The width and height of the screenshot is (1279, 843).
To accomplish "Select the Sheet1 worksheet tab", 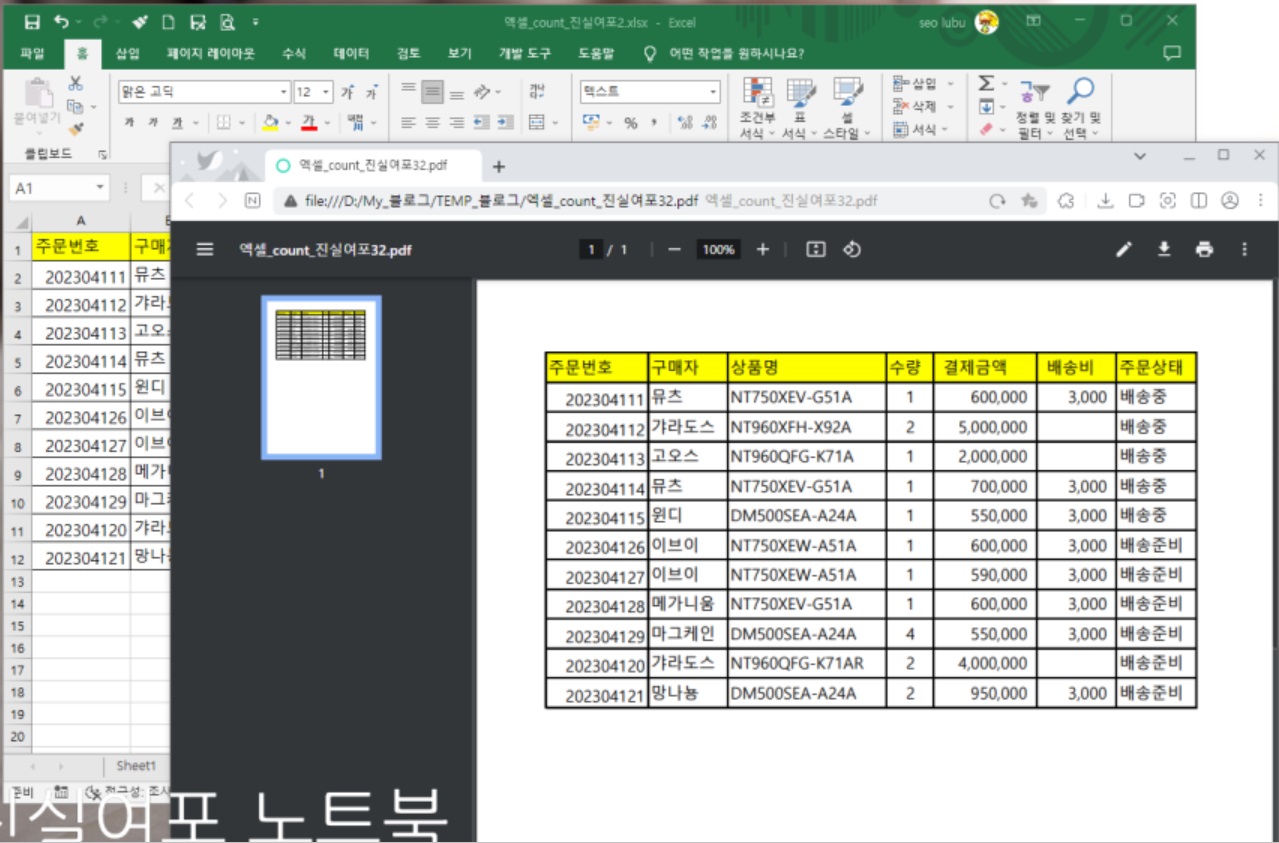I will click(136, 766).
